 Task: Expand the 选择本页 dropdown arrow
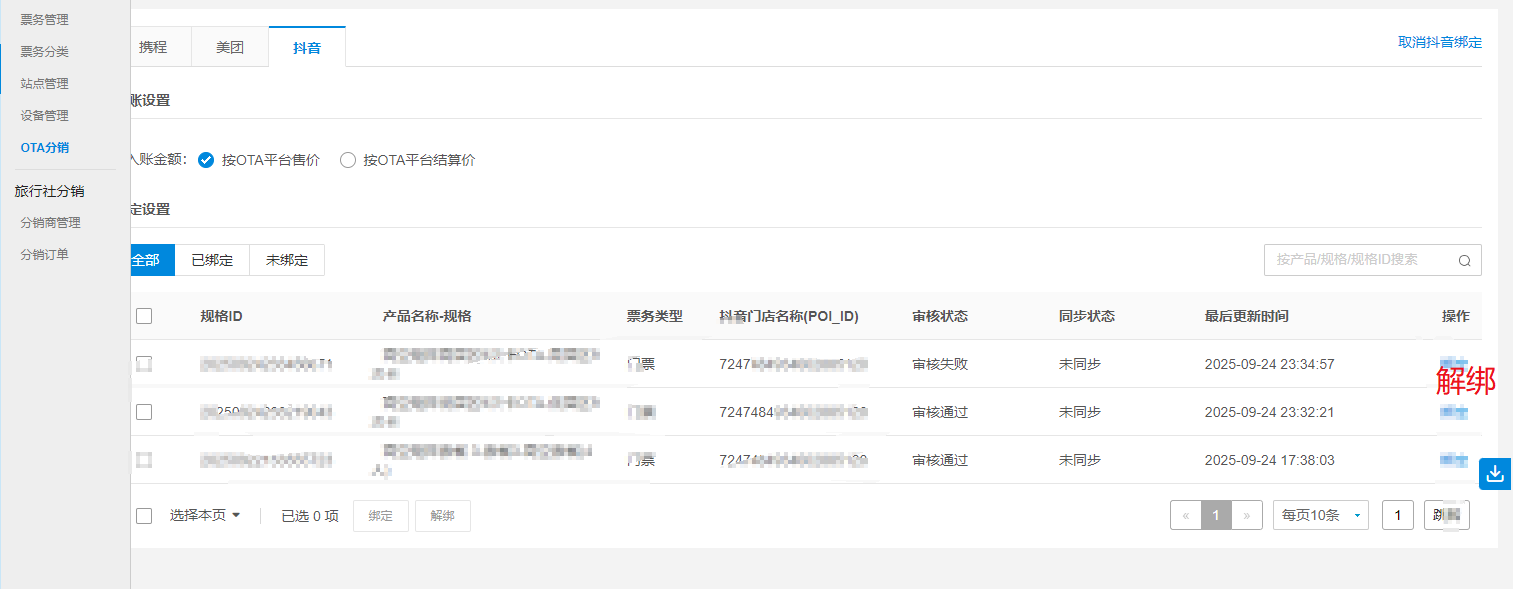(x=236, y=516)
